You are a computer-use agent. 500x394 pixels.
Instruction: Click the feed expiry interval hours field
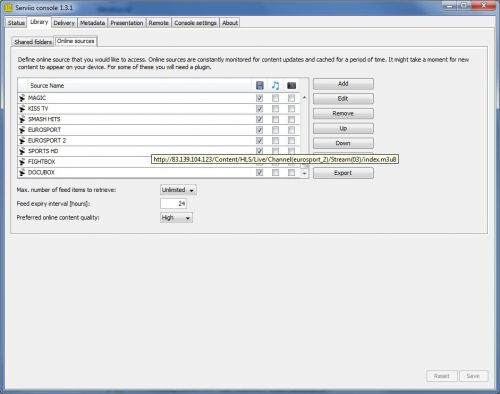click(x=173, y=204)
